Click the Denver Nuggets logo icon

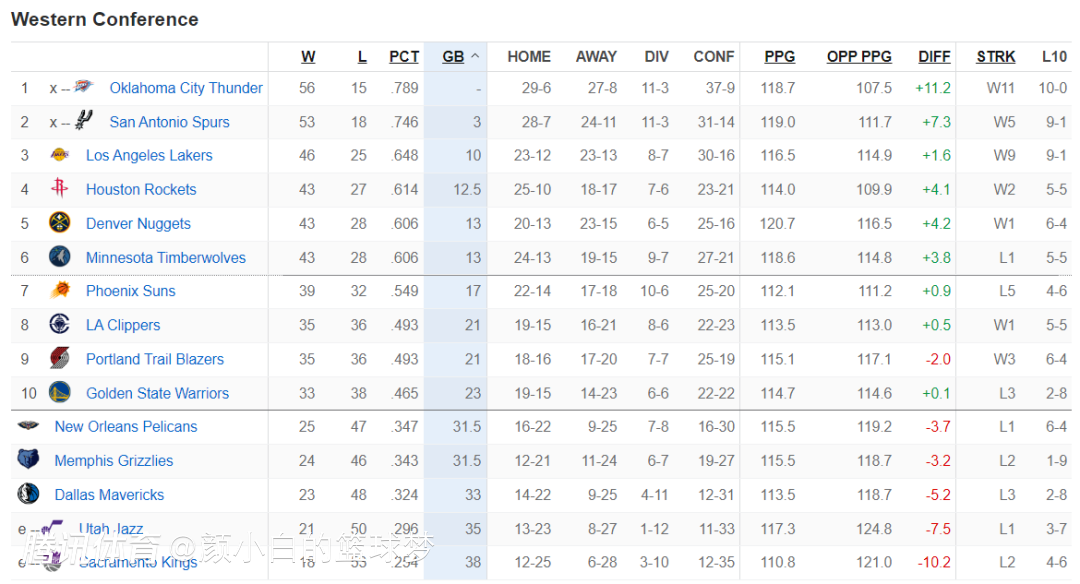[x=60, y=223]
